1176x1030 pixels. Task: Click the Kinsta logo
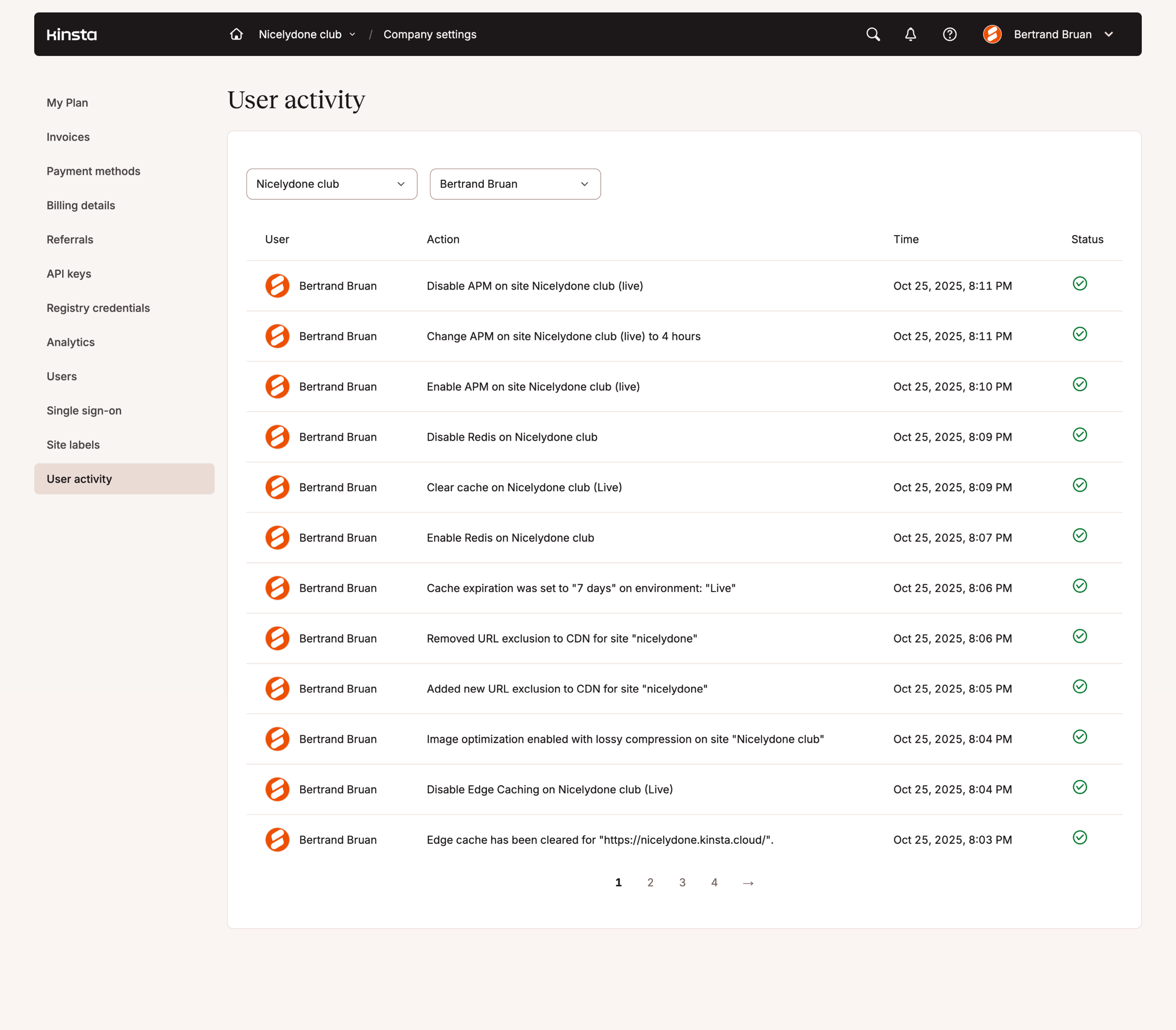coord(72,34)
